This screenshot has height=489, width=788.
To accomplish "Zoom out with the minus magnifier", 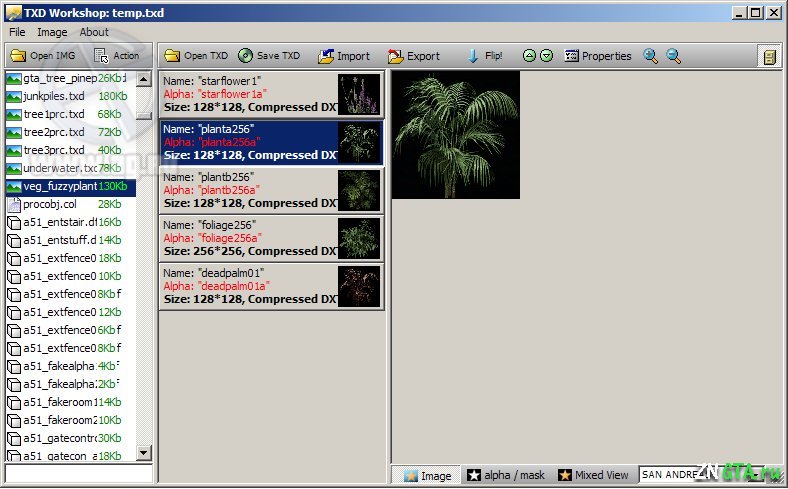I will point(673,56).
